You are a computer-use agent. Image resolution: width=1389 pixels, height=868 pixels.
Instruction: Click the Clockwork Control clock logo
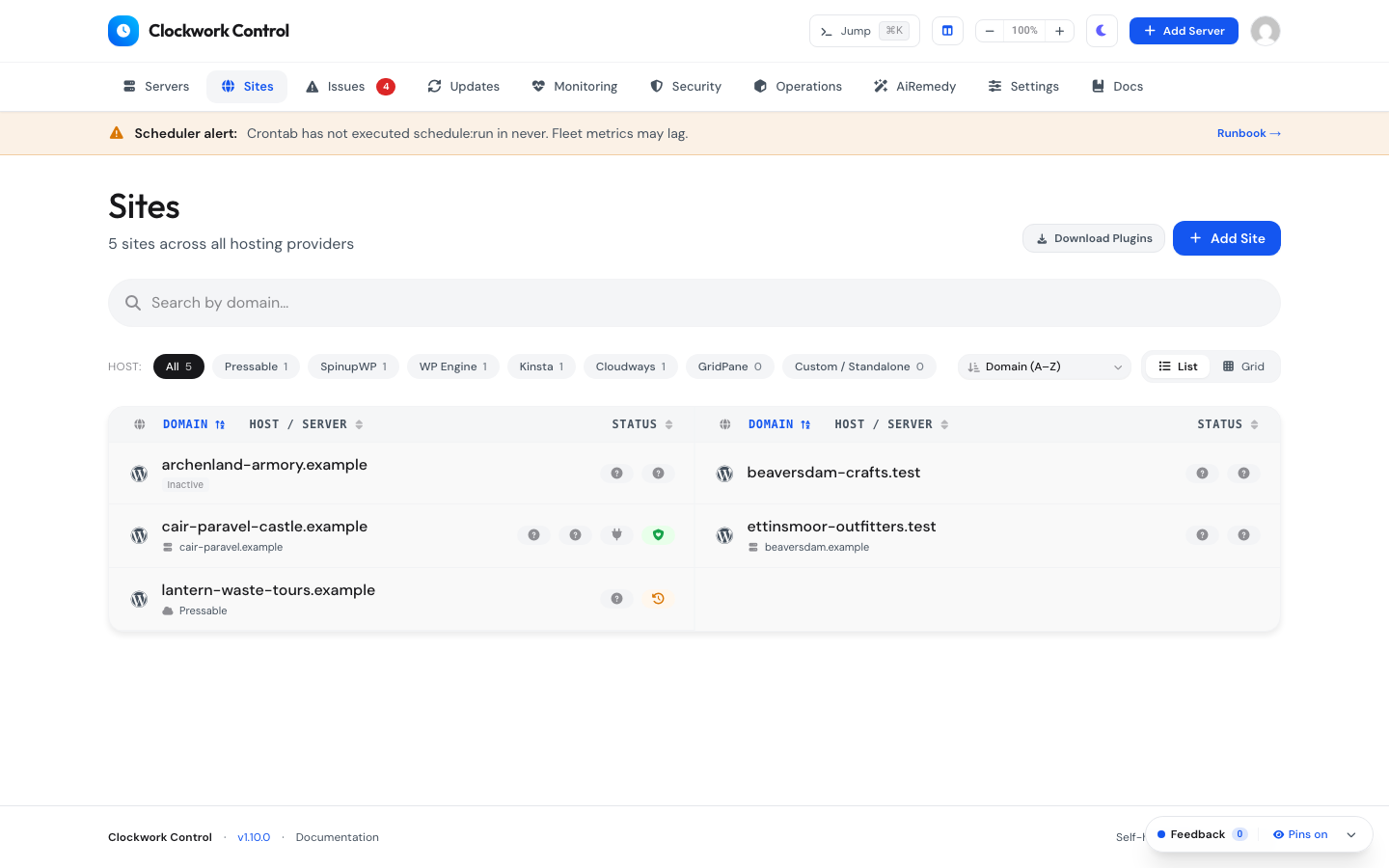coord(123,31)
